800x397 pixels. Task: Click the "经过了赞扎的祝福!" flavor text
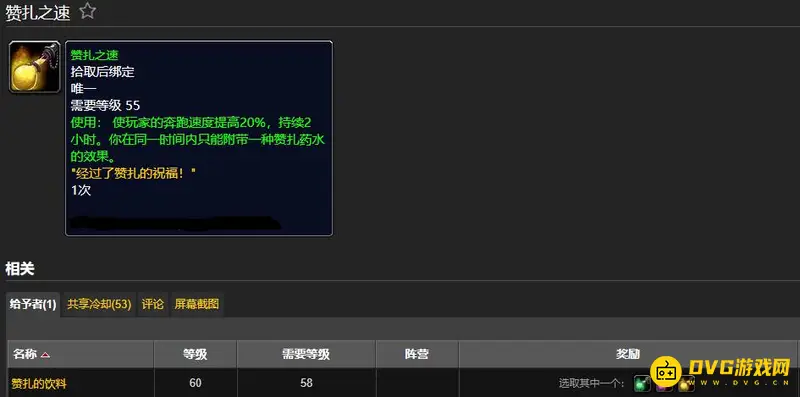pos(134,173)
